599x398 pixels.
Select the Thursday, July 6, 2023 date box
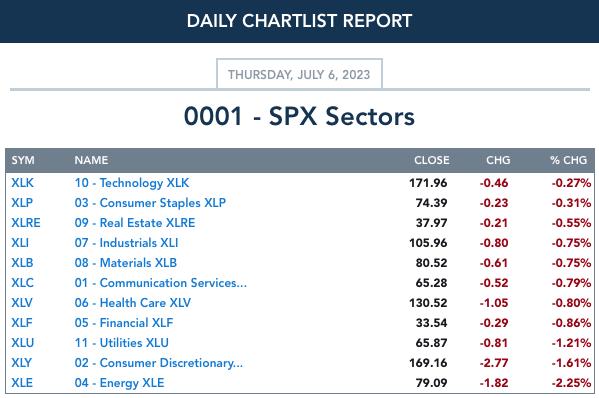tap(299, 74)
